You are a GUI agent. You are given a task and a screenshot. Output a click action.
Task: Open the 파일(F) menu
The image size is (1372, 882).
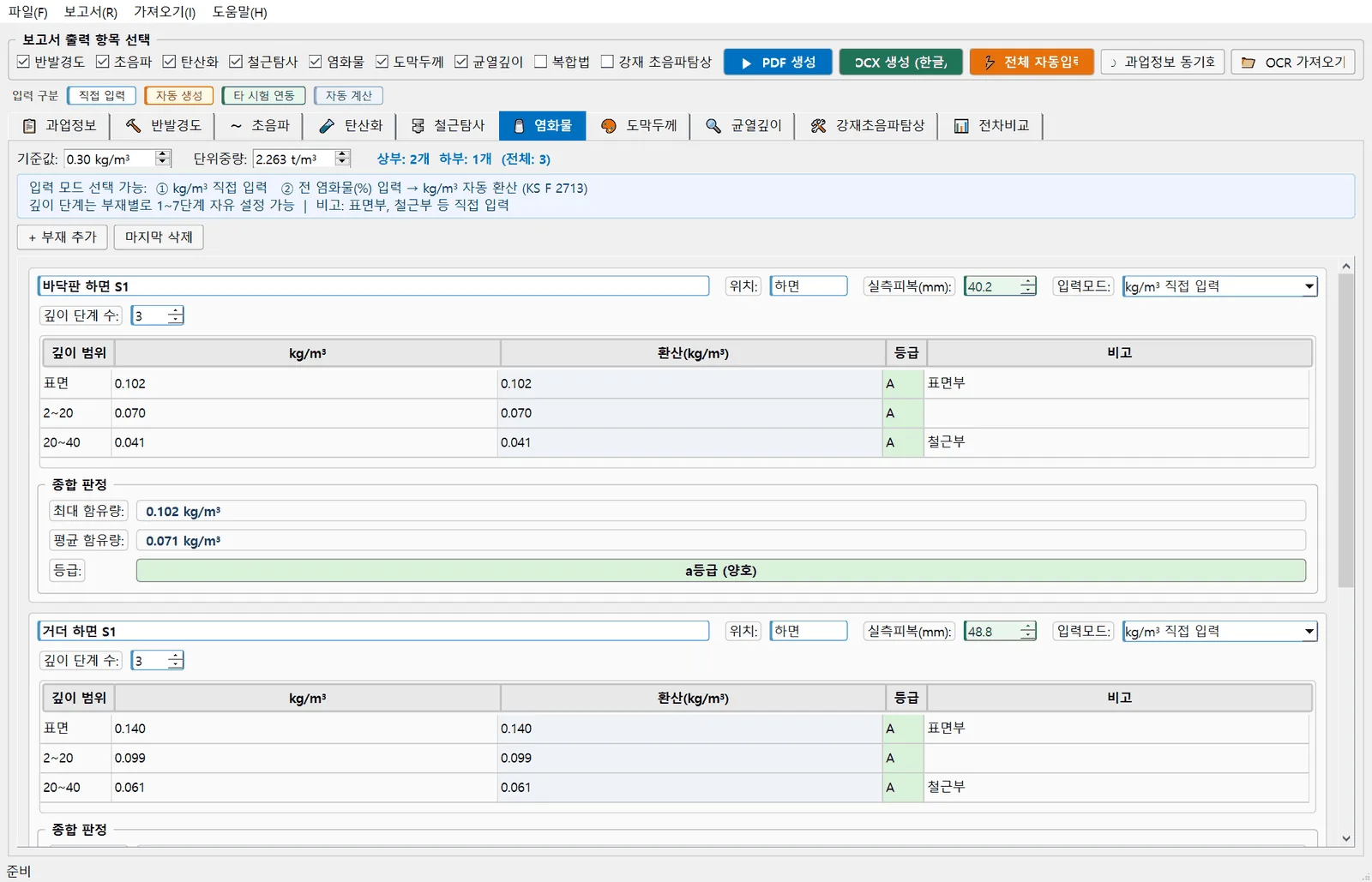tap(27, 12)
